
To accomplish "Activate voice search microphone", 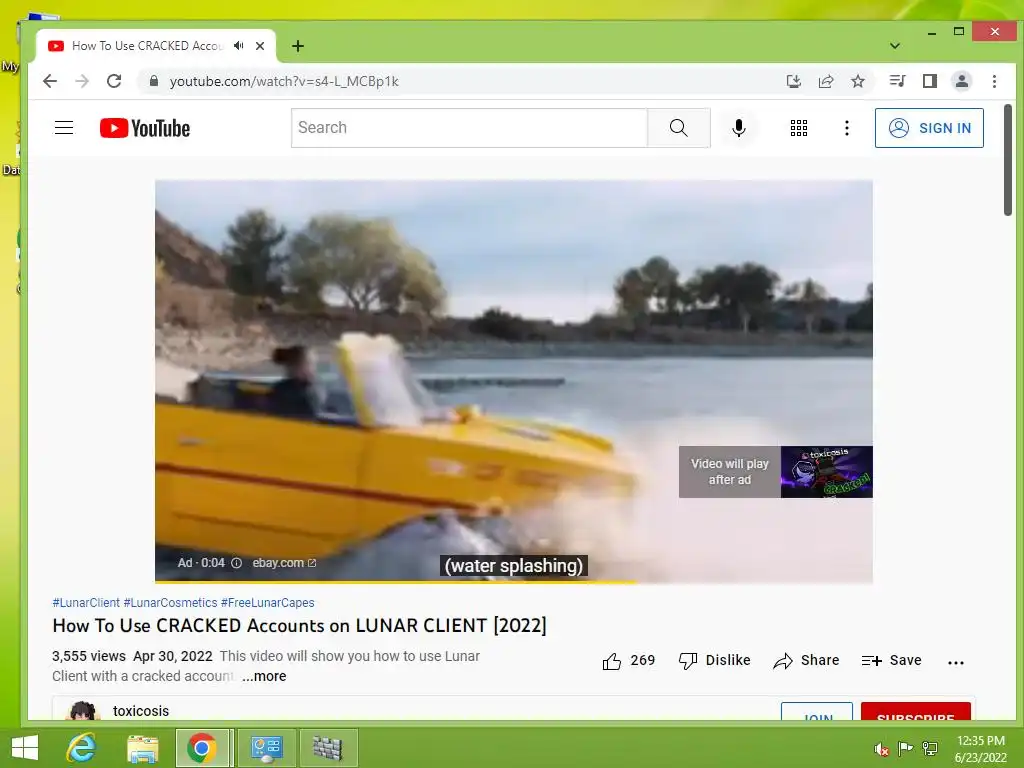I will pyautogui.click(x=739, y=128).
